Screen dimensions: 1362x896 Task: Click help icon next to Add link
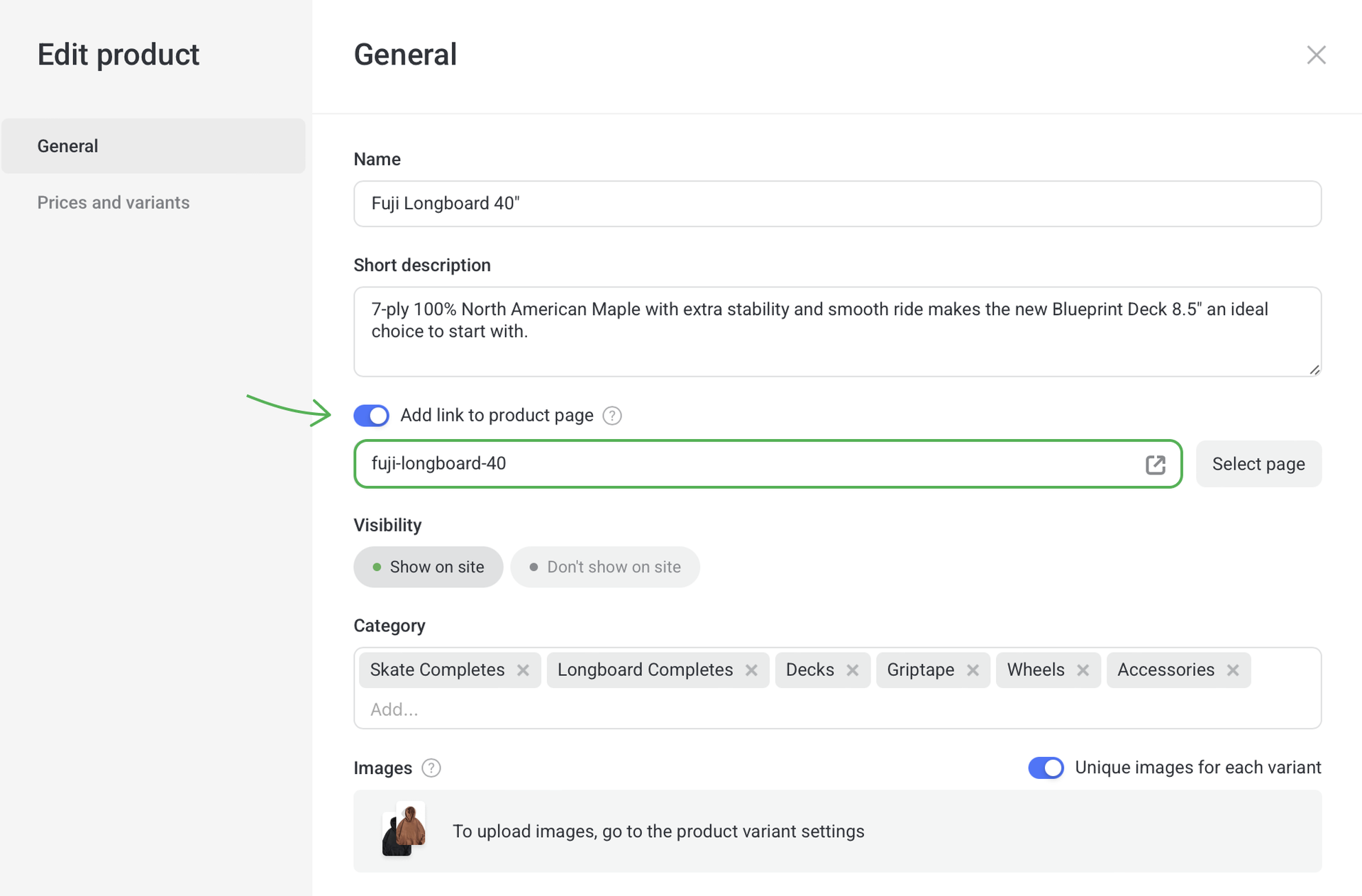click(x=611, y=416)
